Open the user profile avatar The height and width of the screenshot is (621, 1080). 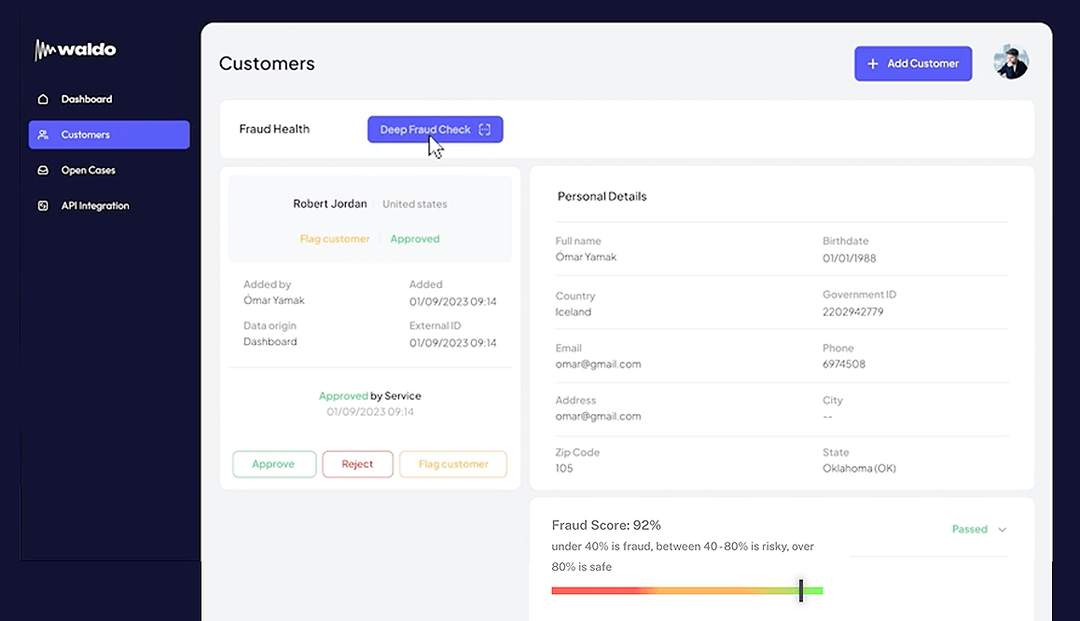tap(1010, 62)
